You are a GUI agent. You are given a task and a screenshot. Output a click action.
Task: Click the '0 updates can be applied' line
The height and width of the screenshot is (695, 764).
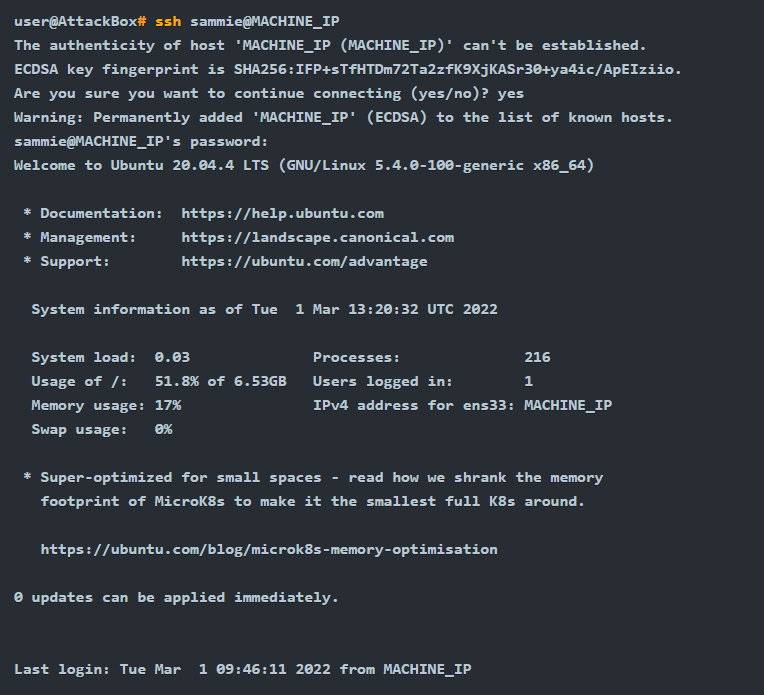pyautogui.click(x=176, y=597)
